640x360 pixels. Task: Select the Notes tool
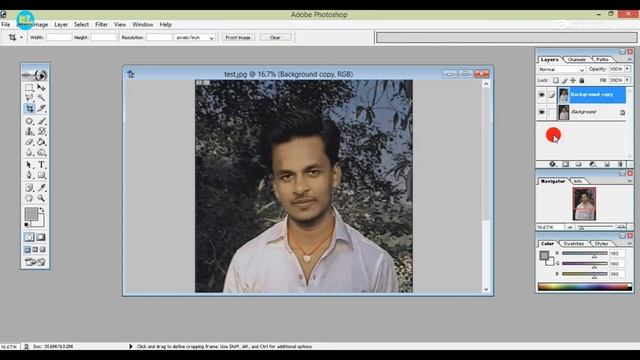pos(29,188)
